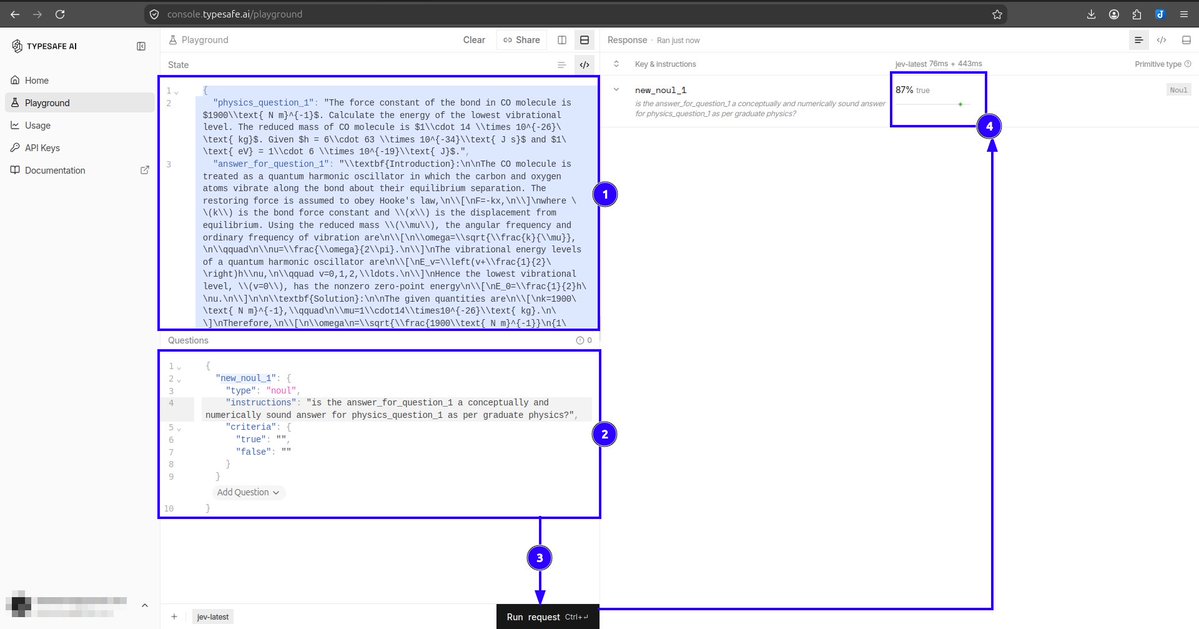Switch to stacked rows layout icon
Image resolution: width=1199 pixels, height=629 pixels.
tap(584, 40)
